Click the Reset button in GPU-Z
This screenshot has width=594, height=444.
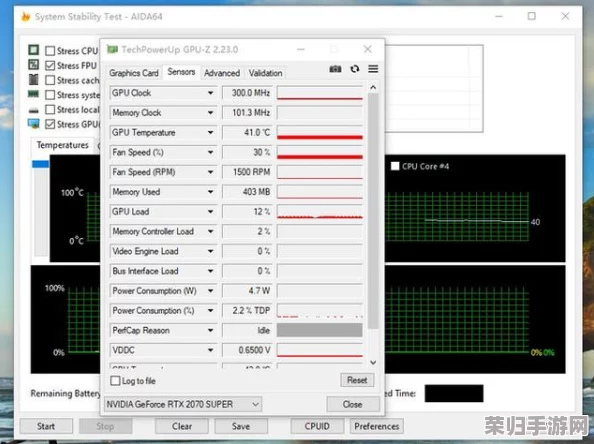[x=357, y=380]
